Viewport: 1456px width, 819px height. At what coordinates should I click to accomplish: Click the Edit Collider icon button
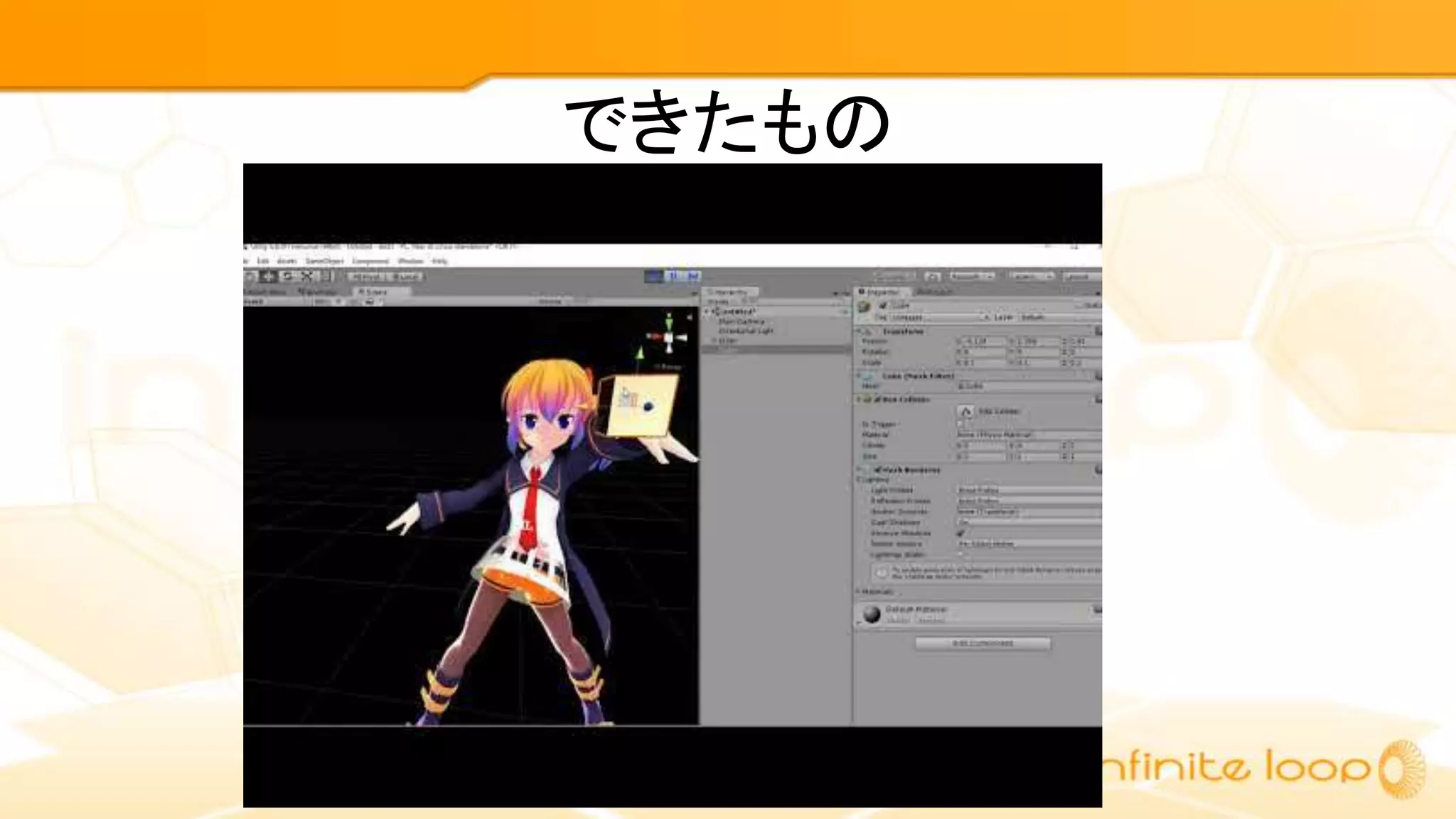coord(965,412)
